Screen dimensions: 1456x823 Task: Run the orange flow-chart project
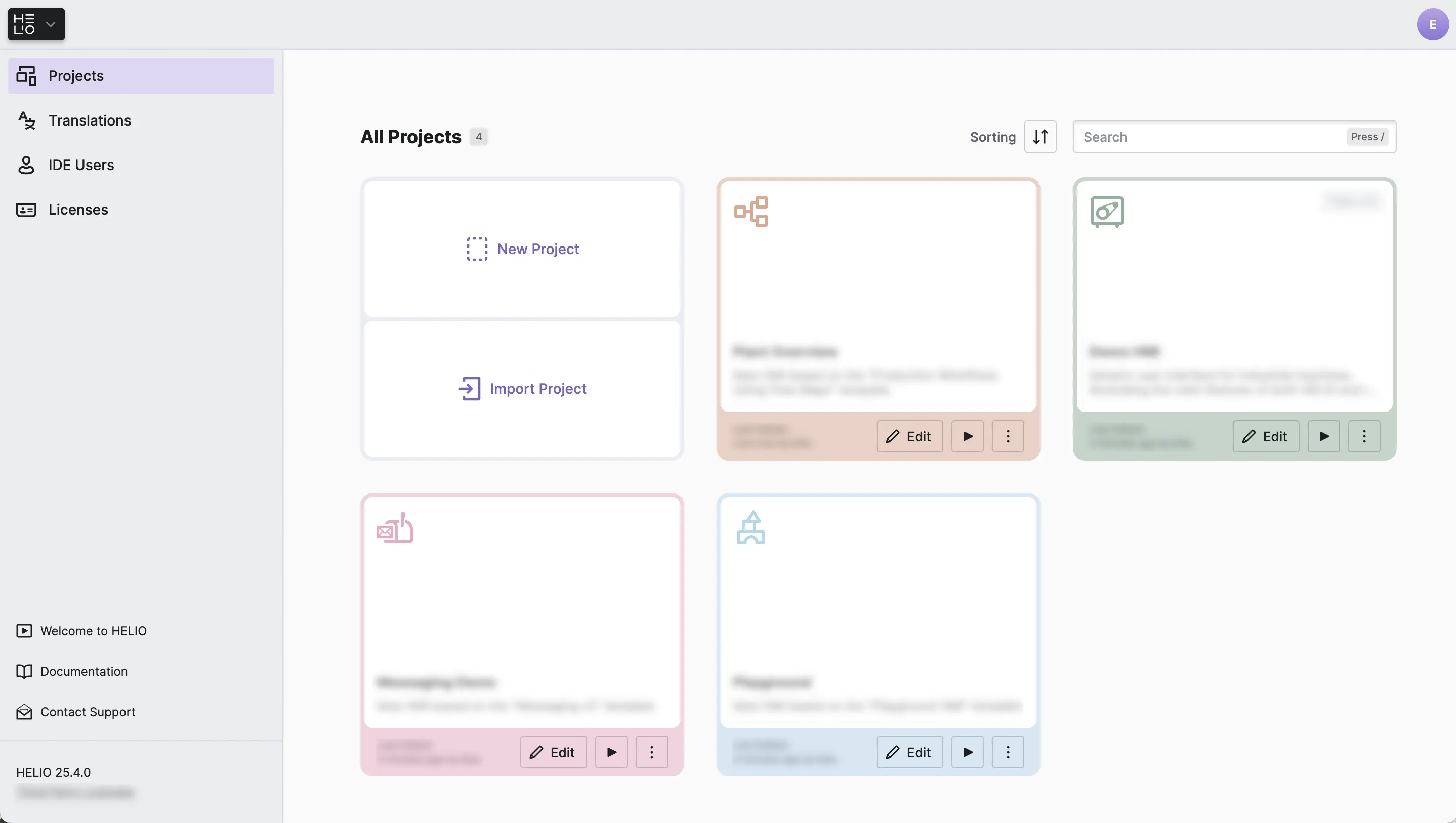click(967, 436)
